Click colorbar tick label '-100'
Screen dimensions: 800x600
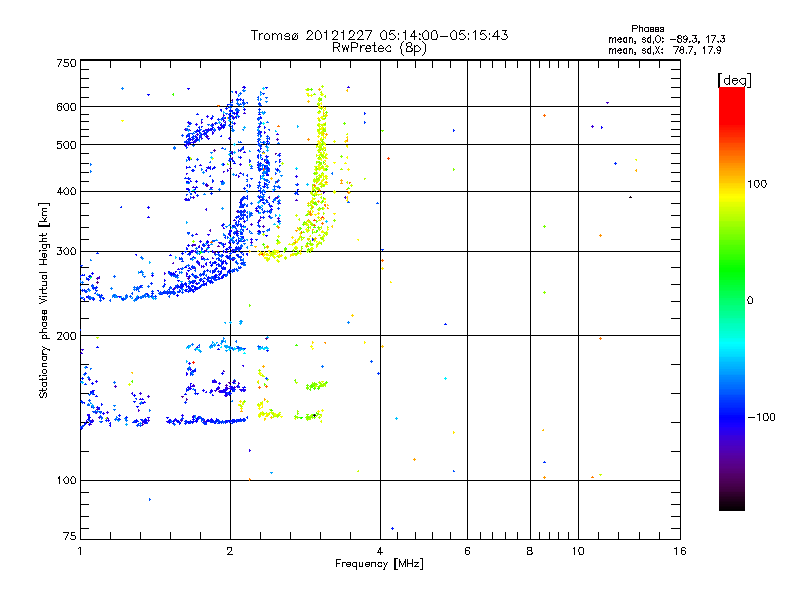(761, 417)
